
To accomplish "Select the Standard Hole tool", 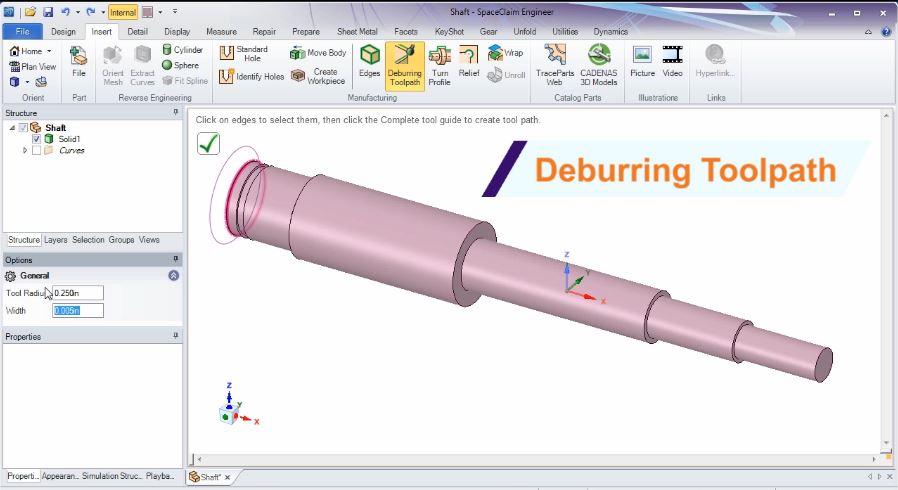I will point(244,53).
